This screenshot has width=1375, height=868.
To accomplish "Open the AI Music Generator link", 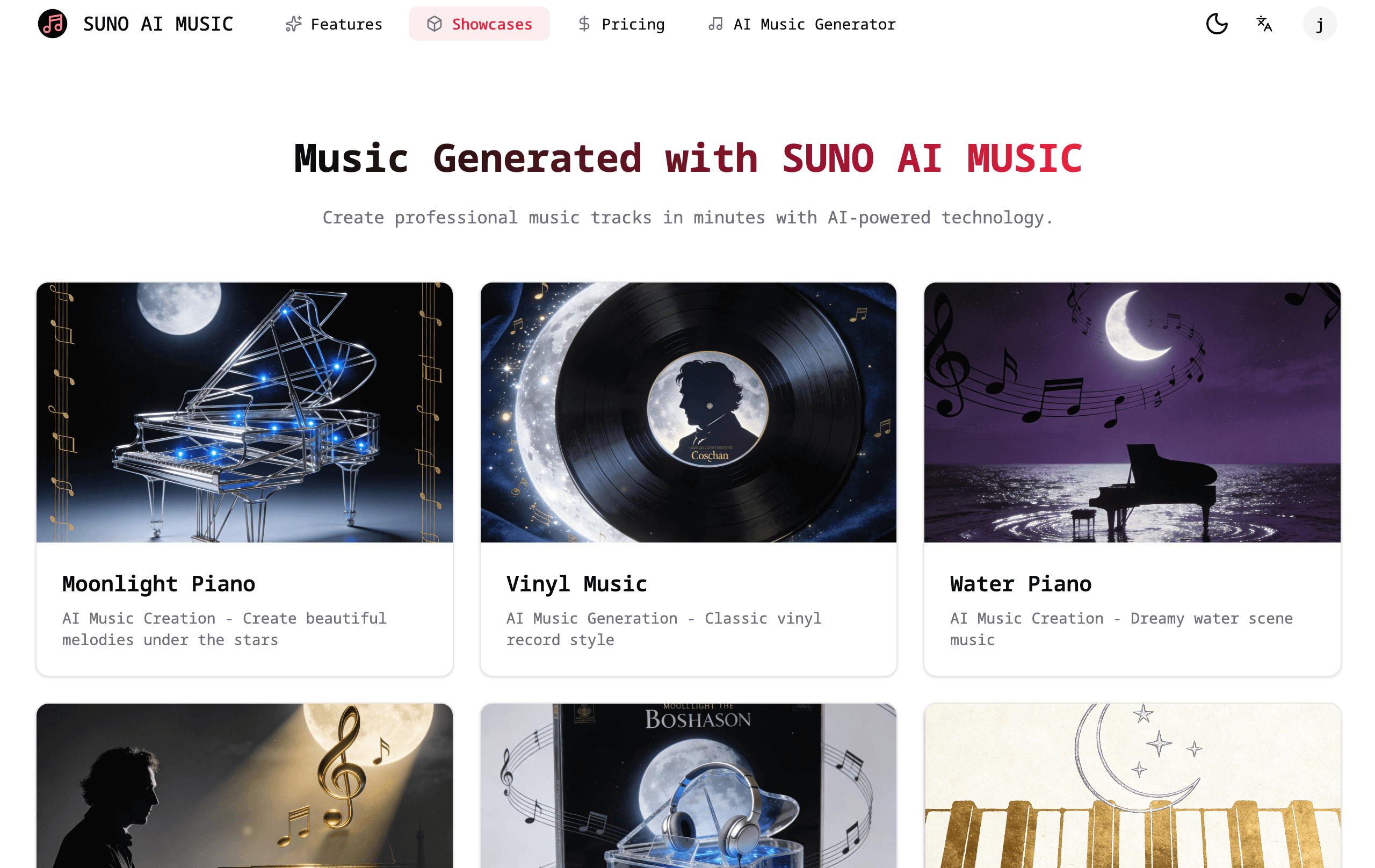I will point(802,24).
